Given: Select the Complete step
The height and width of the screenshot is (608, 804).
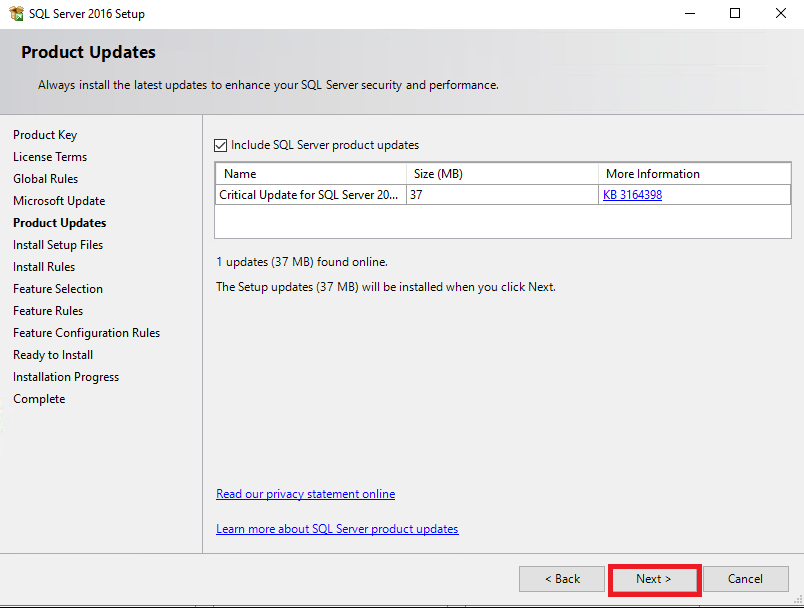Looking at the screenshot, I should pyautogui.click(x=39, y=399).
